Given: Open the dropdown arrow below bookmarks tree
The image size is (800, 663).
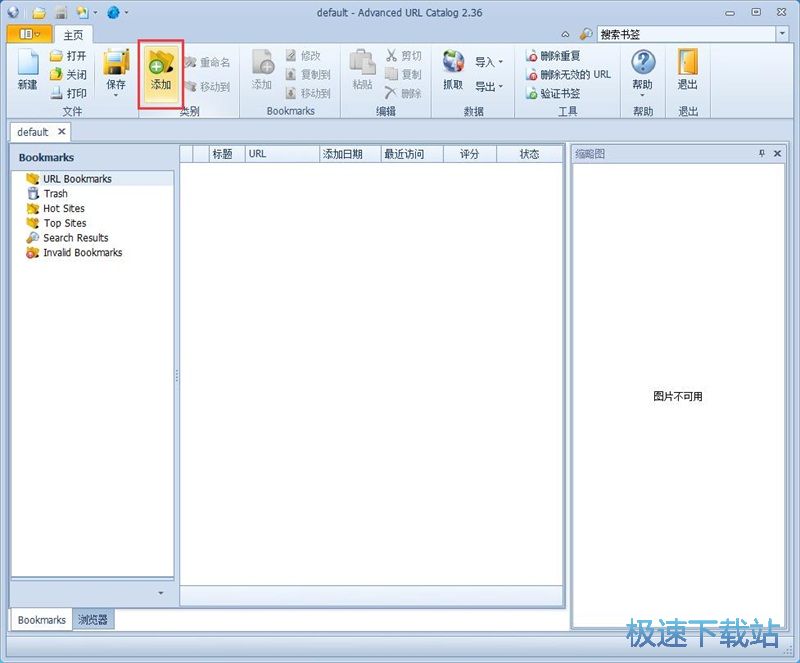Looking at the screenshot, I should coord(161,593).
